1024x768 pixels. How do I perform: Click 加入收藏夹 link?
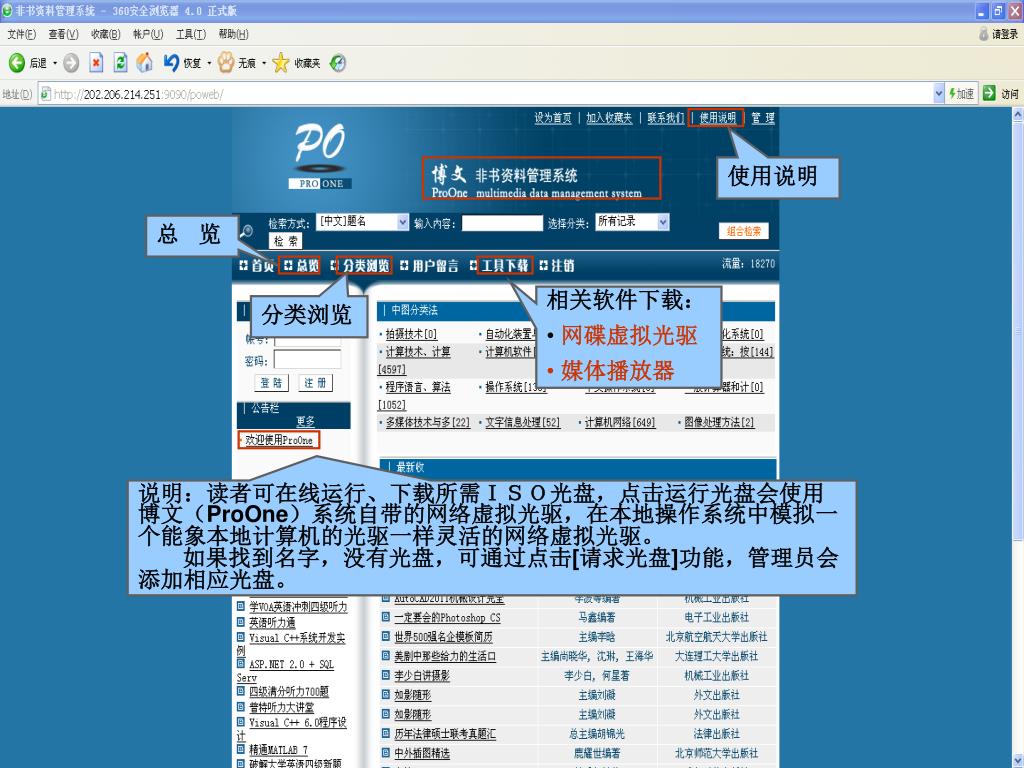609,118
